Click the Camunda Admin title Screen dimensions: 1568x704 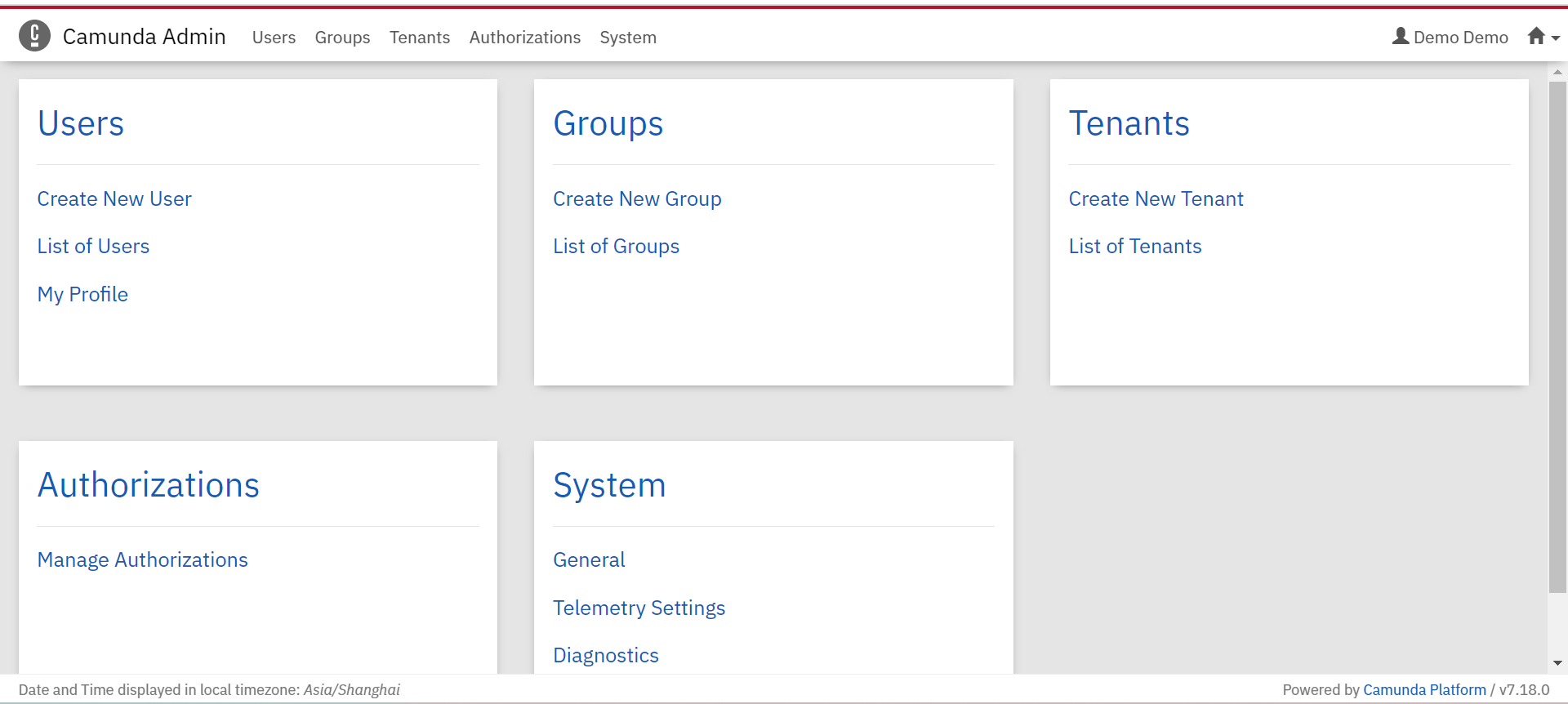point(145,37)
